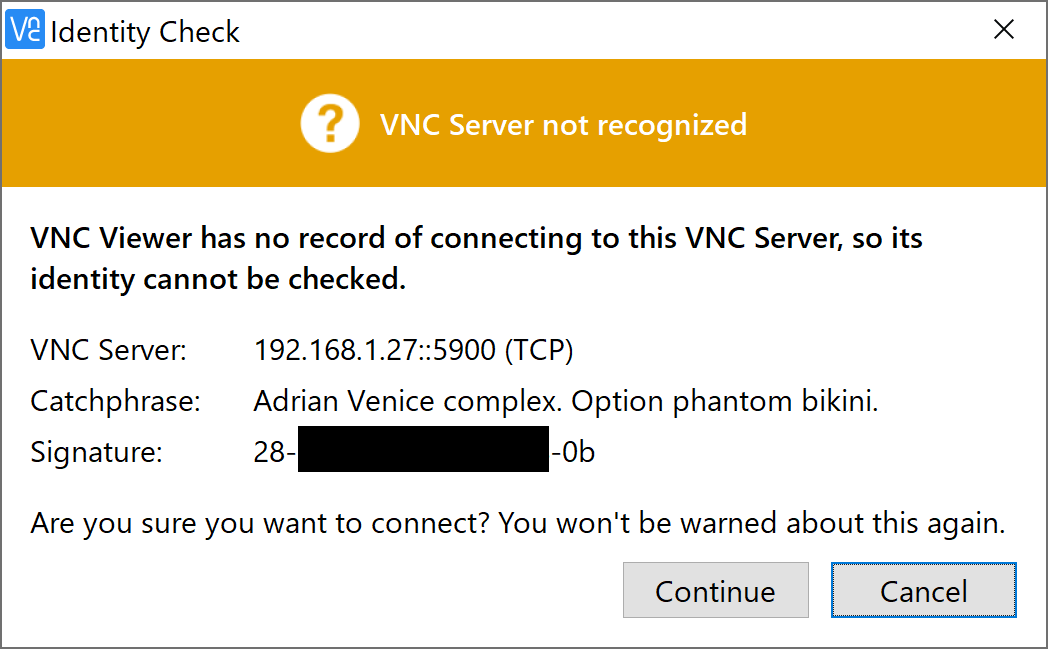
Task: Click the "Signature:" field label
Action: [x=96, y=452]
